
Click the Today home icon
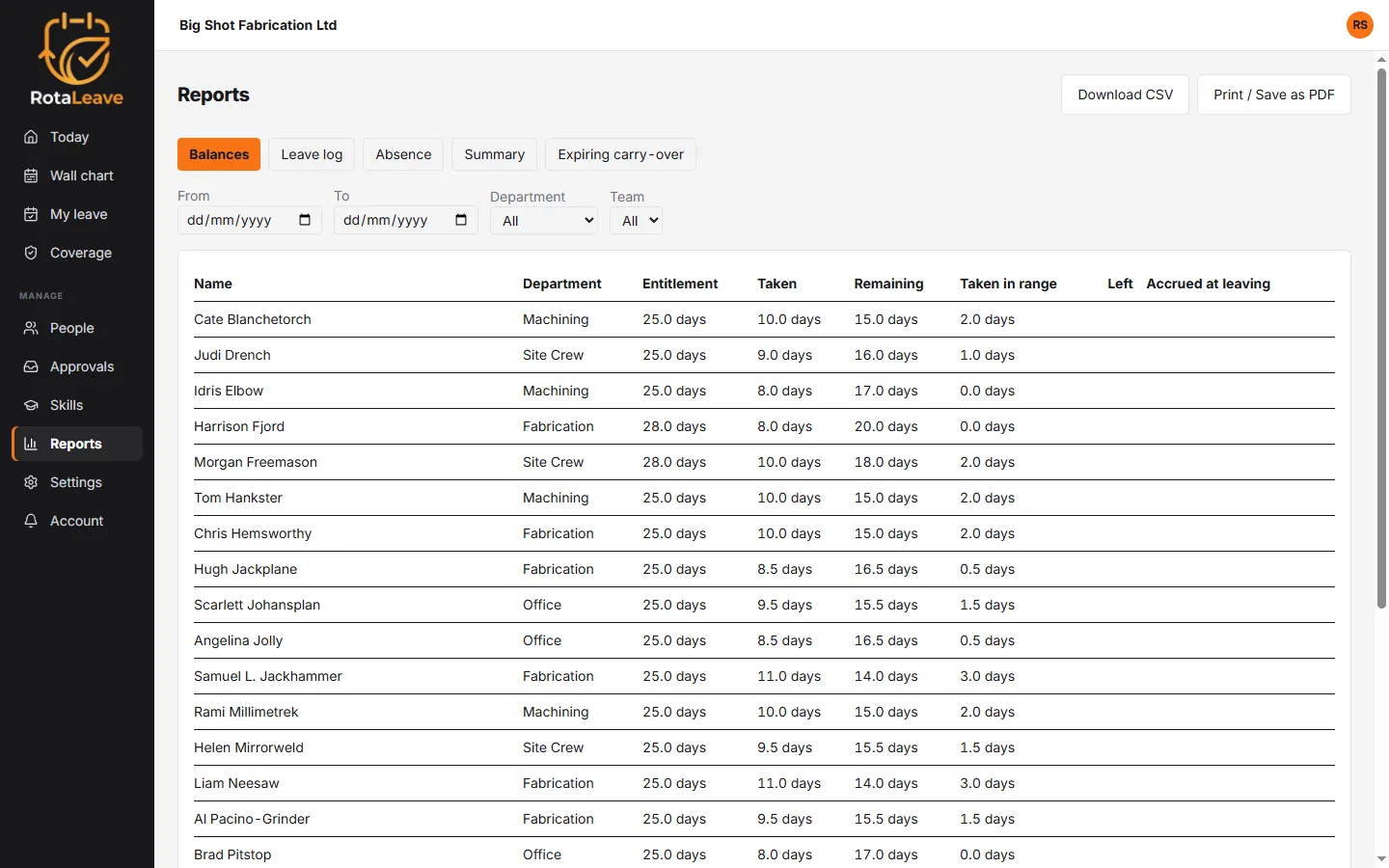31,137
